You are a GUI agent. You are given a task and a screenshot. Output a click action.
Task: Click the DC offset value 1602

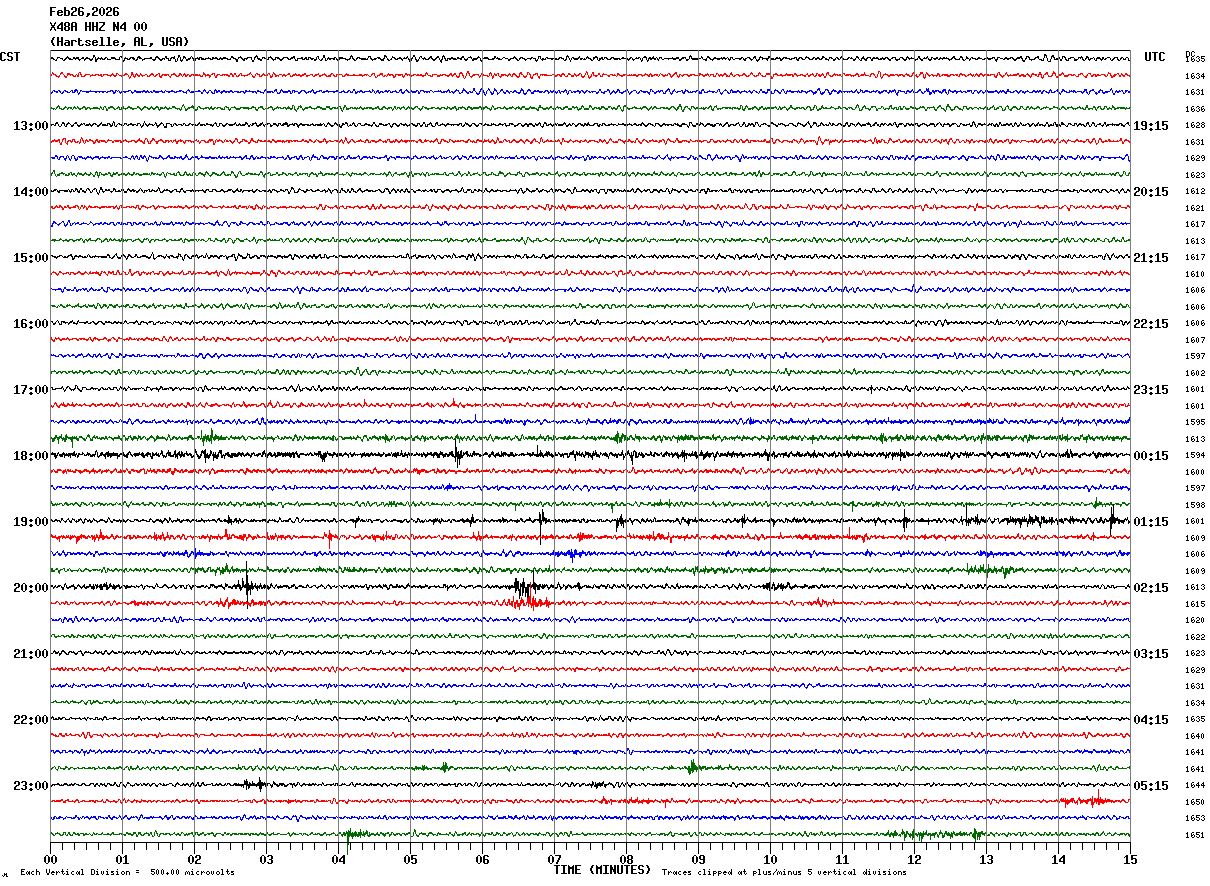1194,373
